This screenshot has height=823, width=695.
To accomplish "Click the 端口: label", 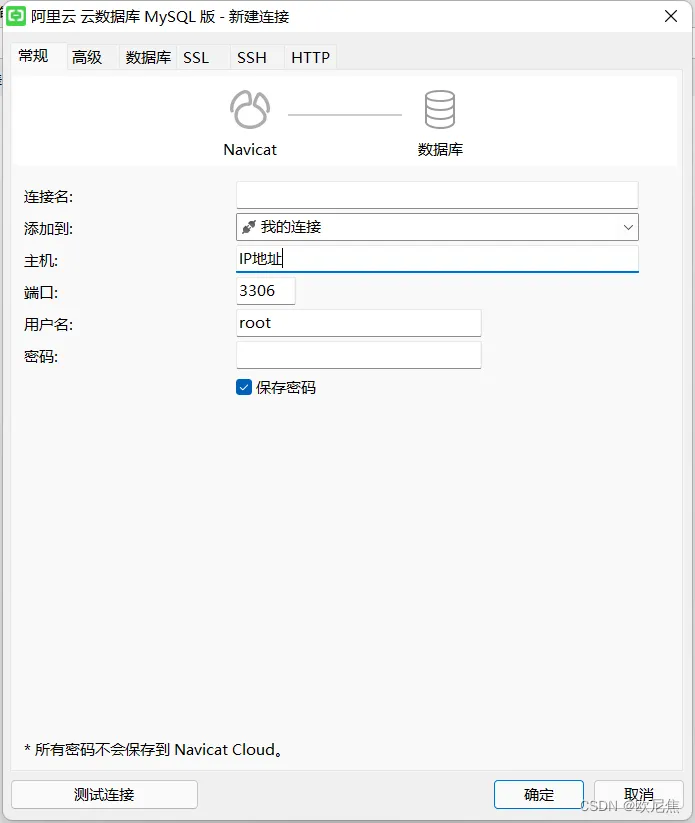I will pos(41,293).
